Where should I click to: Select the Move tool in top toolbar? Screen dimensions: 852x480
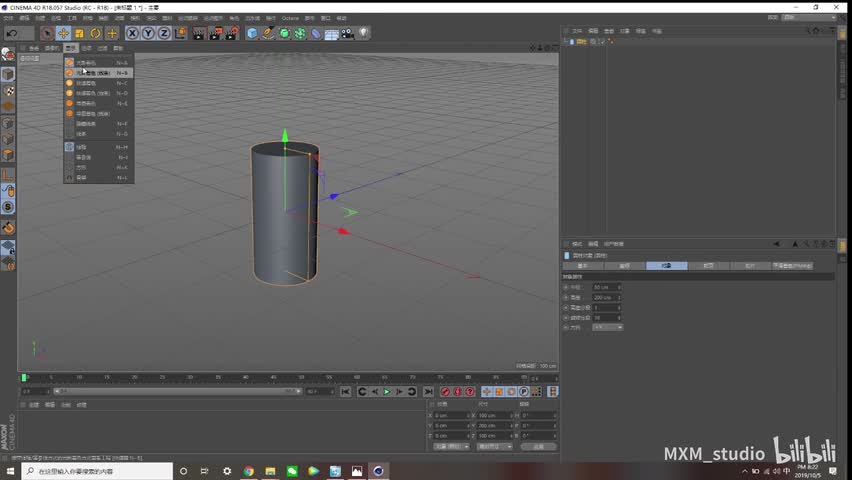(63, 33)
